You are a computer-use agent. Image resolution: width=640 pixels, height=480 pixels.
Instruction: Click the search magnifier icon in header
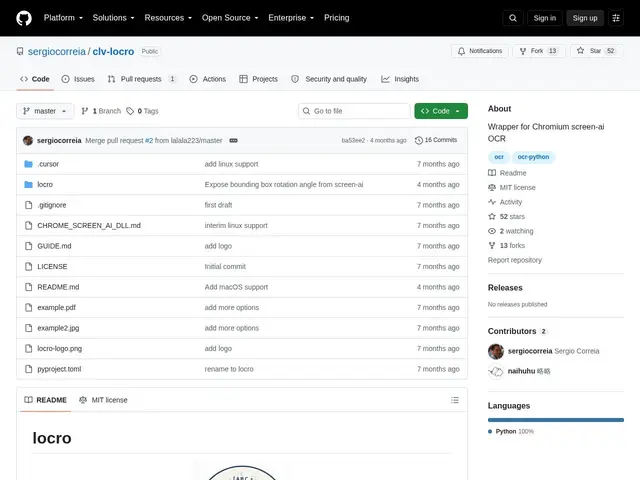(x=513, y=18)
